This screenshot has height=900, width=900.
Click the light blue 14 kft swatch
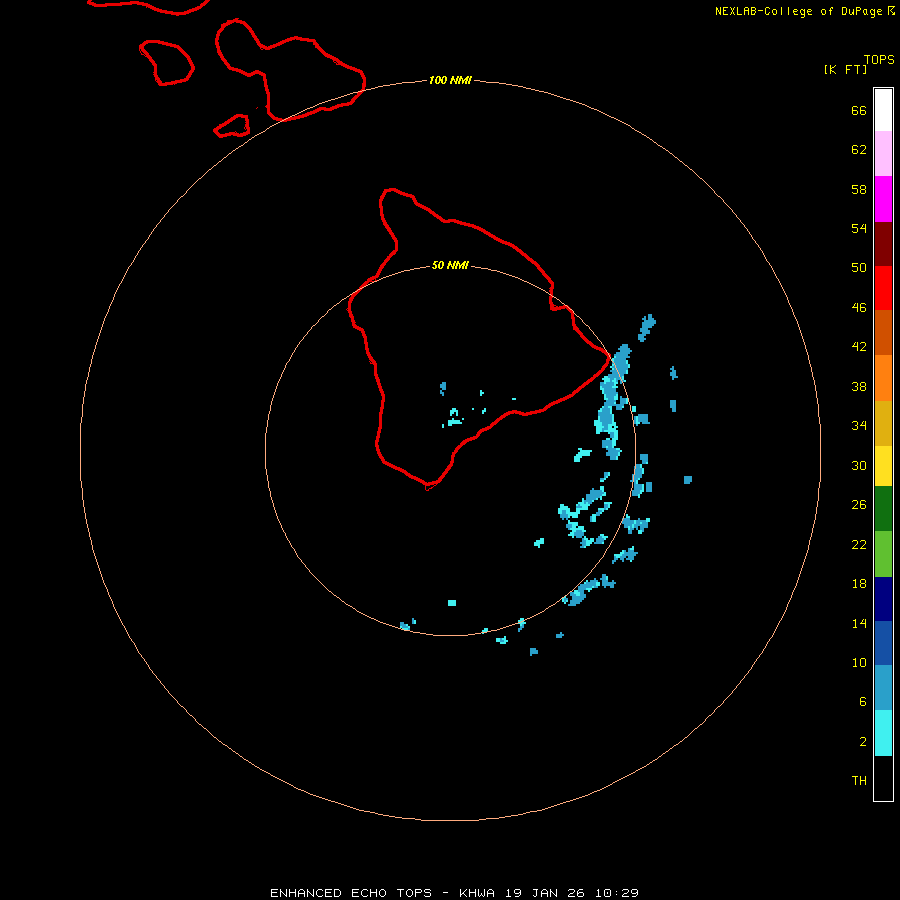tap(883, 688)
